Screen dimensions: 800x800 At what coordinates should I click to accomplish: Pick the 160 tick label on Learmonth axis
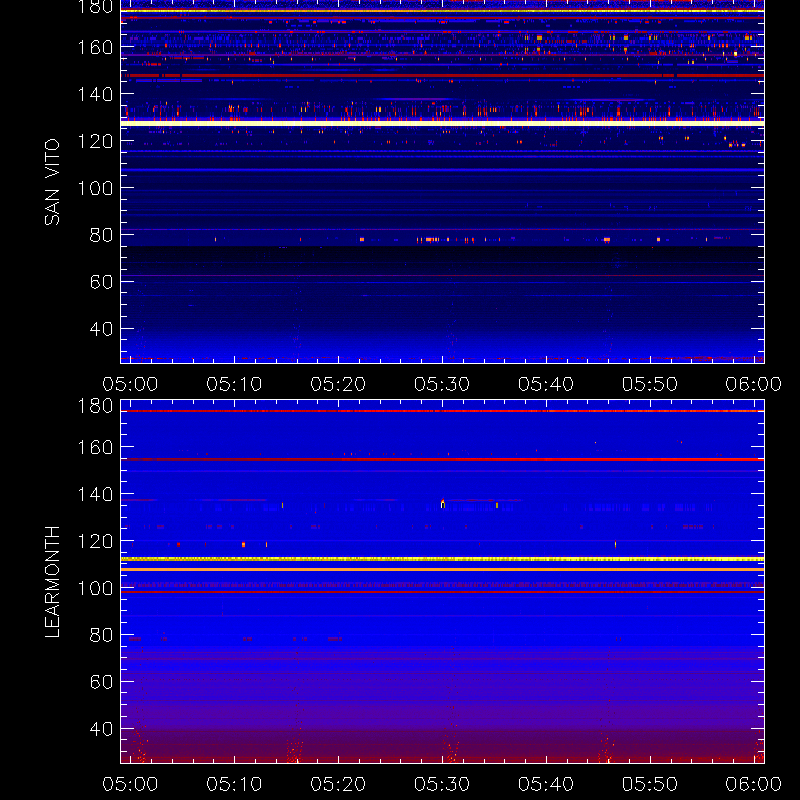pos(95,447)
